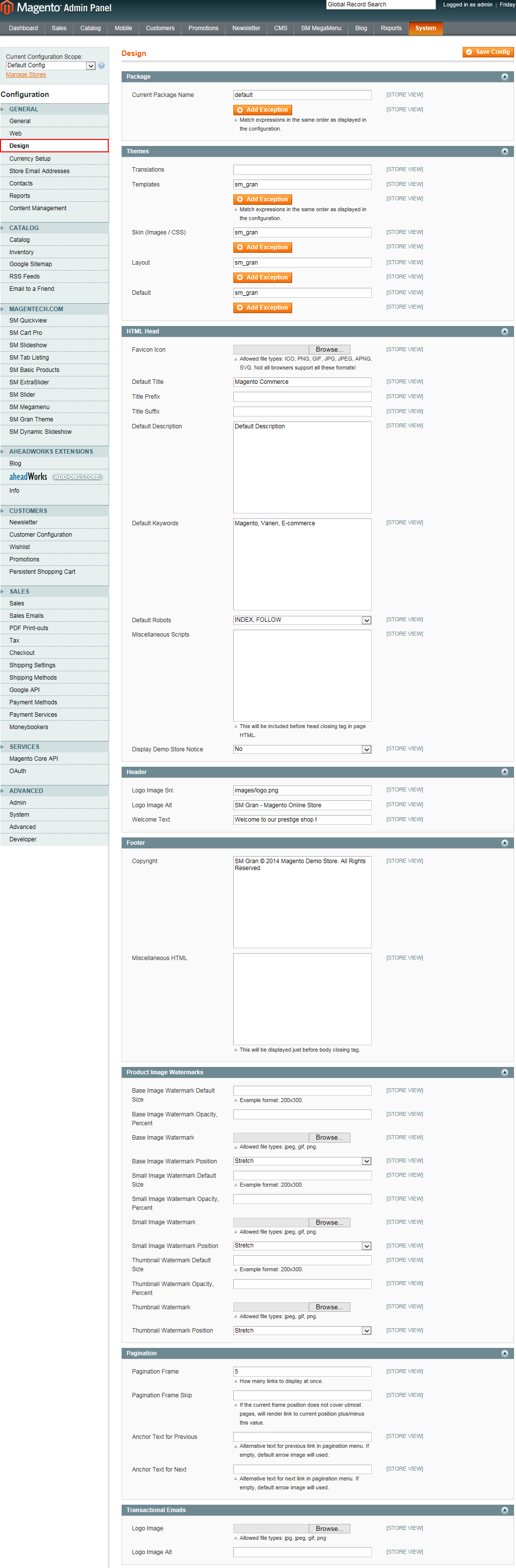
Task: Click Add Exception under Current Package Name
Action: coord(263,110)
